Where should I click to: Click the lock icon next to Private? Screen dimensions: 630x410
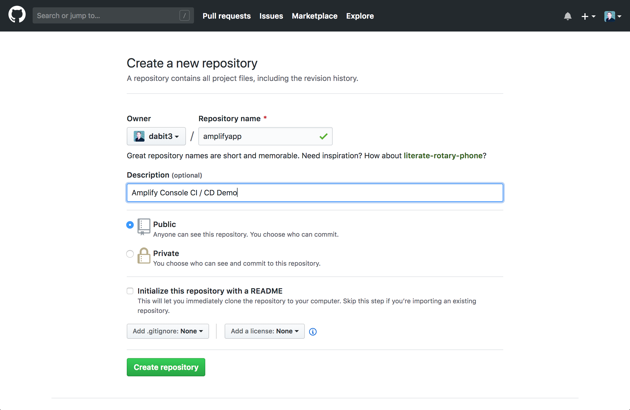(143, 256)
